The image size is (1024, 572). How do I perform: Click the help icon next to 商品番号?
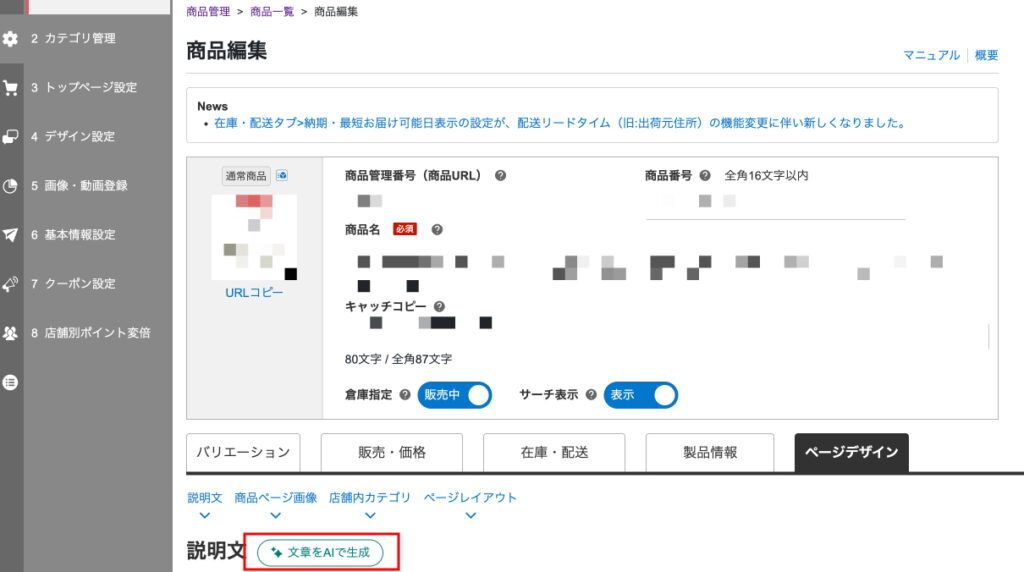705,176
